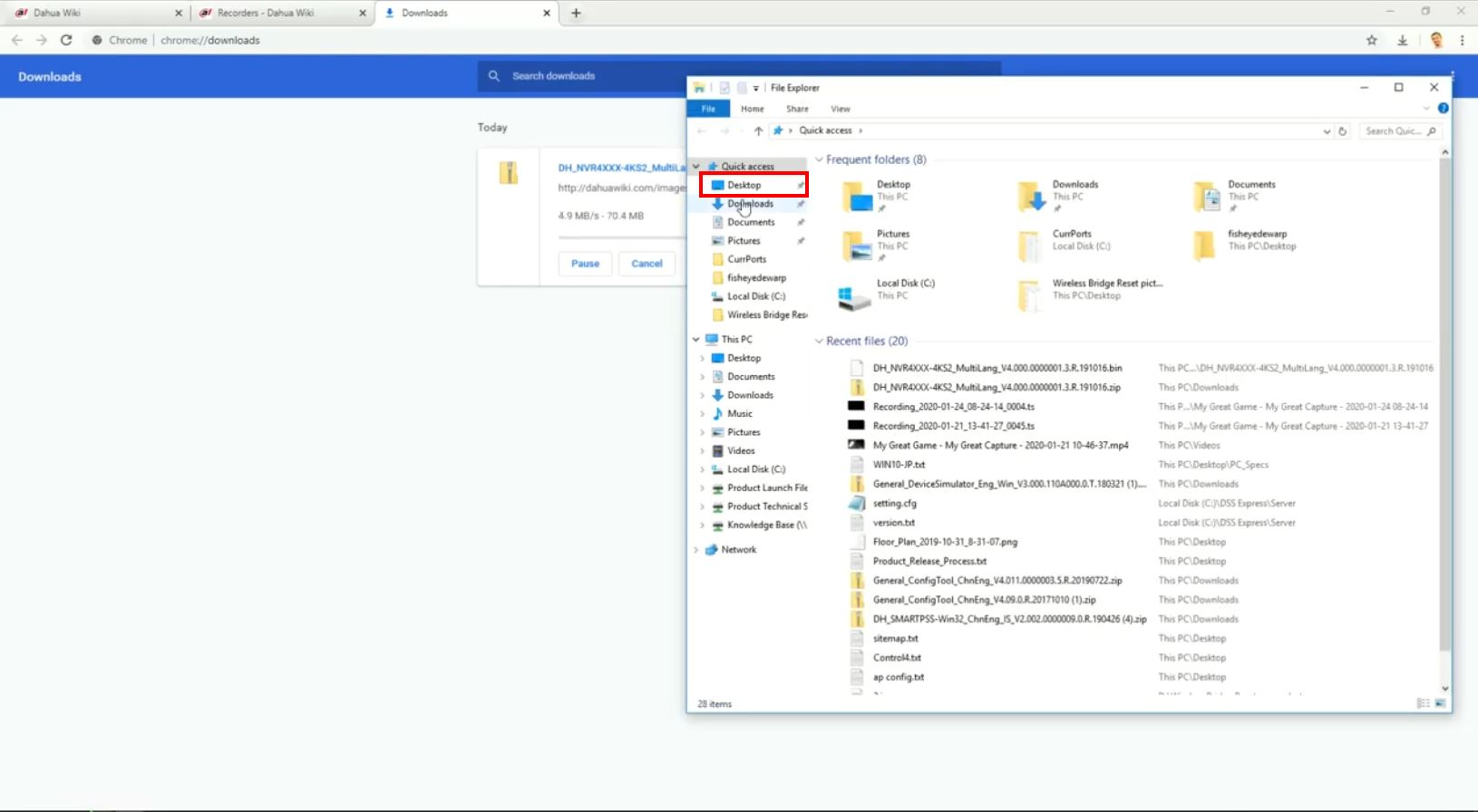Open Chrome's downloads tray icon
1478x812 pixels.
pos(1403,40)
